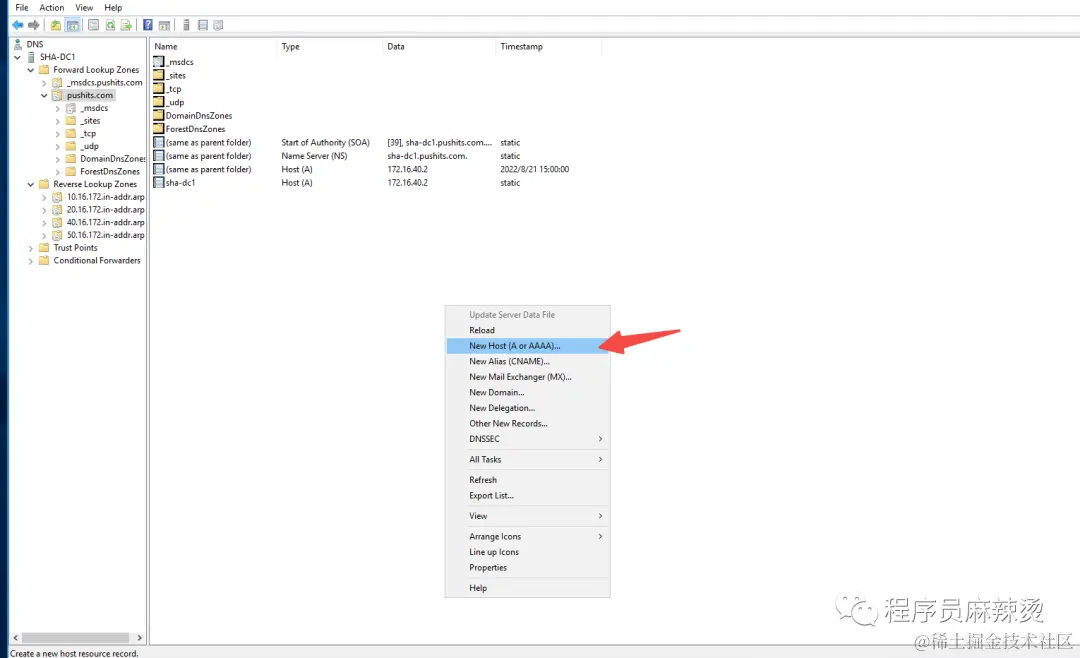
Task: Click the gray Forward arrow in toolbar
Action: 34,25
